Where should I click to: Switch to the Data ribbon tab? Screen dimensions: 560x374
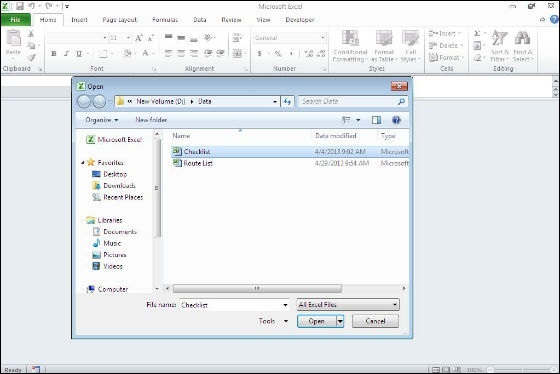(200, 20)
